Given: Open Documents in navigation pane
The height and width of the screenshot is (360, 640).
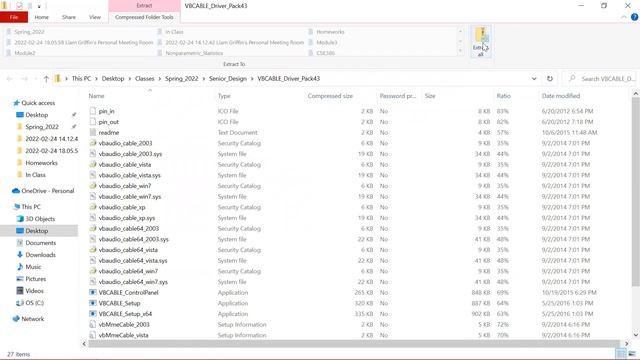Looking at the screenshot, I should [x=40, y=242].
